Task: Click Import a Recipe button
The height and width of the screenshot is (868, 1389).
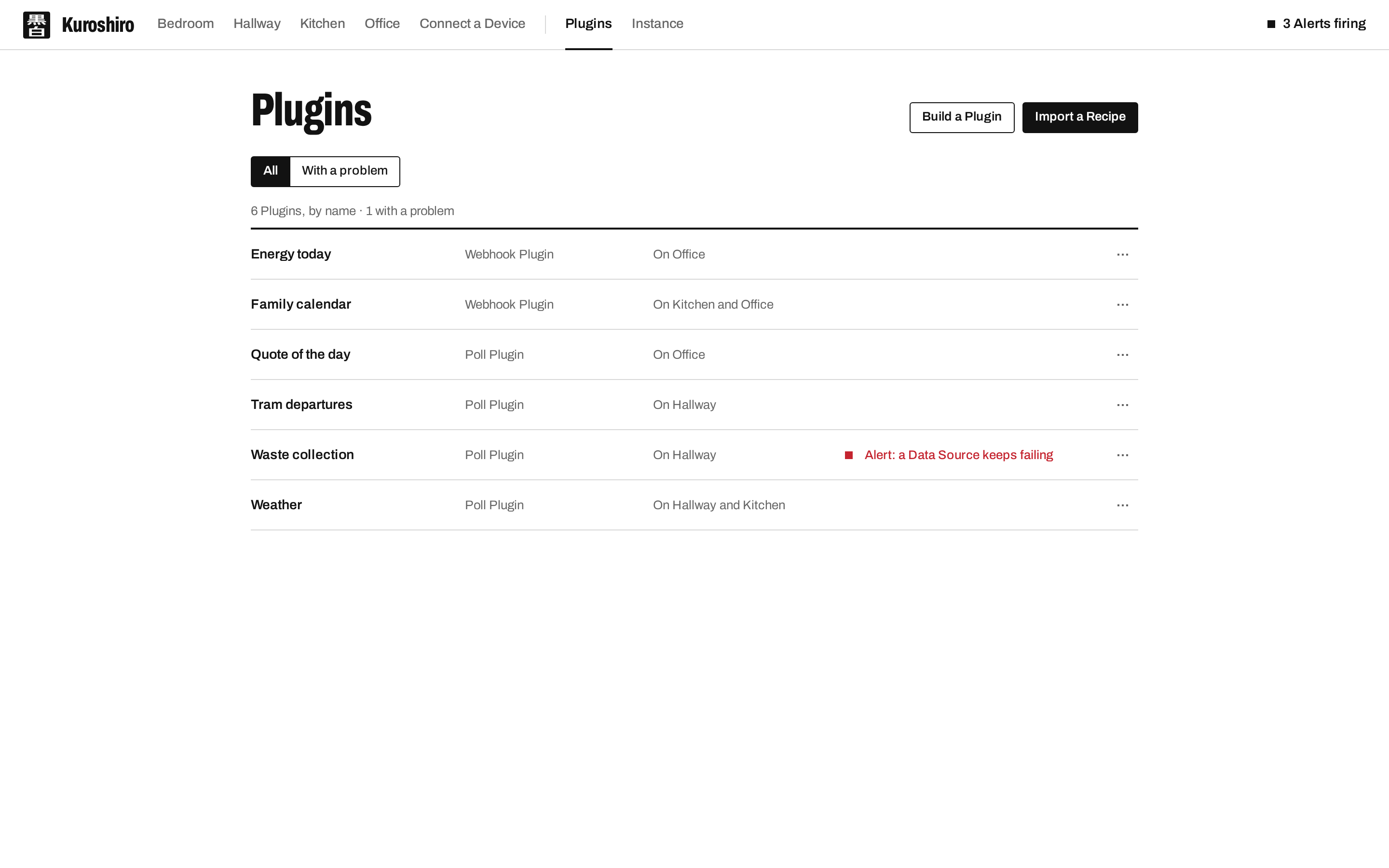Action: (1080, 117)
